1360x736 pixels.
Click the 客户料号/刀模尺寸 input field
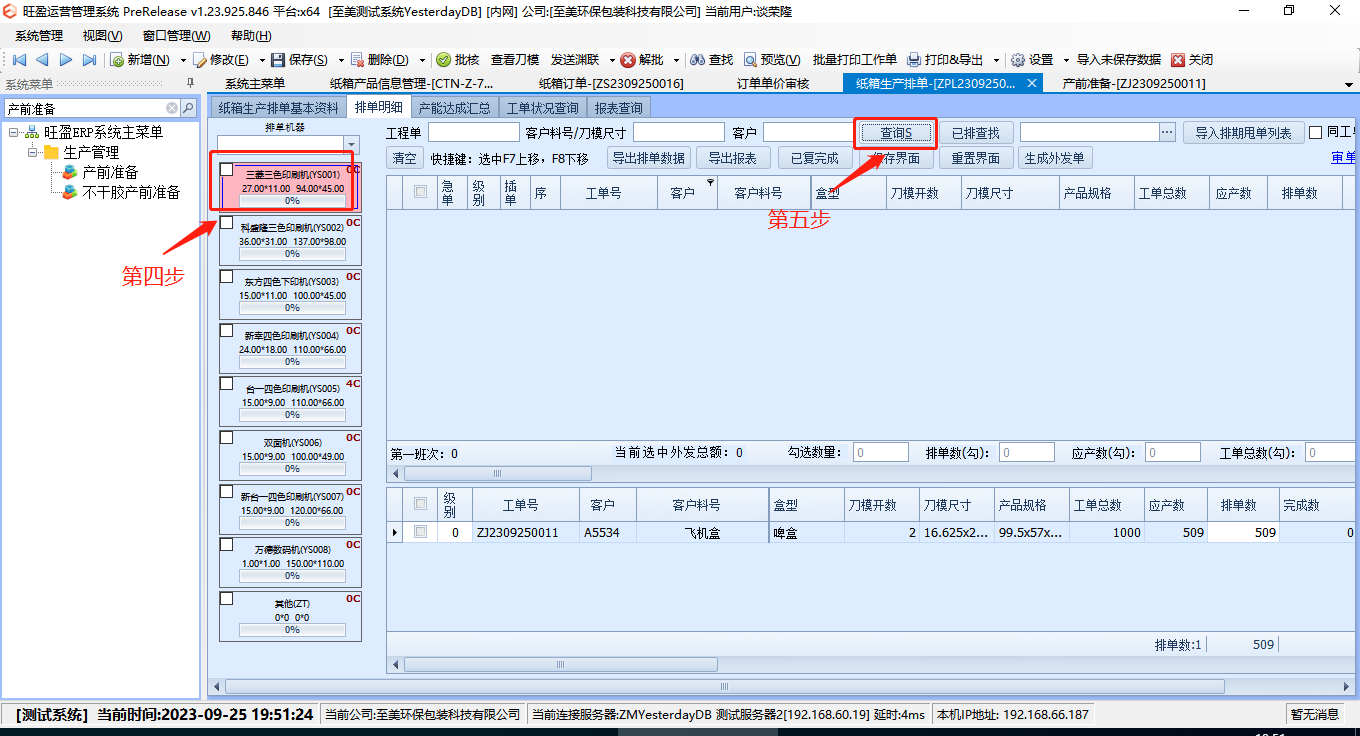pyautogui.click(x=678, y=132)
